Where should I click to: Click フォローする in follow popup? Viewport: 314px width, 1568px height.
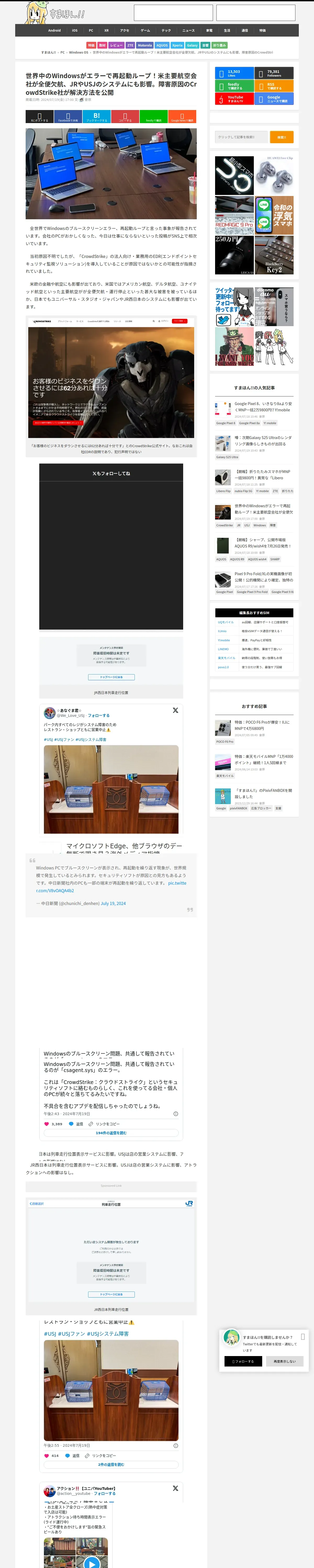(243, 1361)
